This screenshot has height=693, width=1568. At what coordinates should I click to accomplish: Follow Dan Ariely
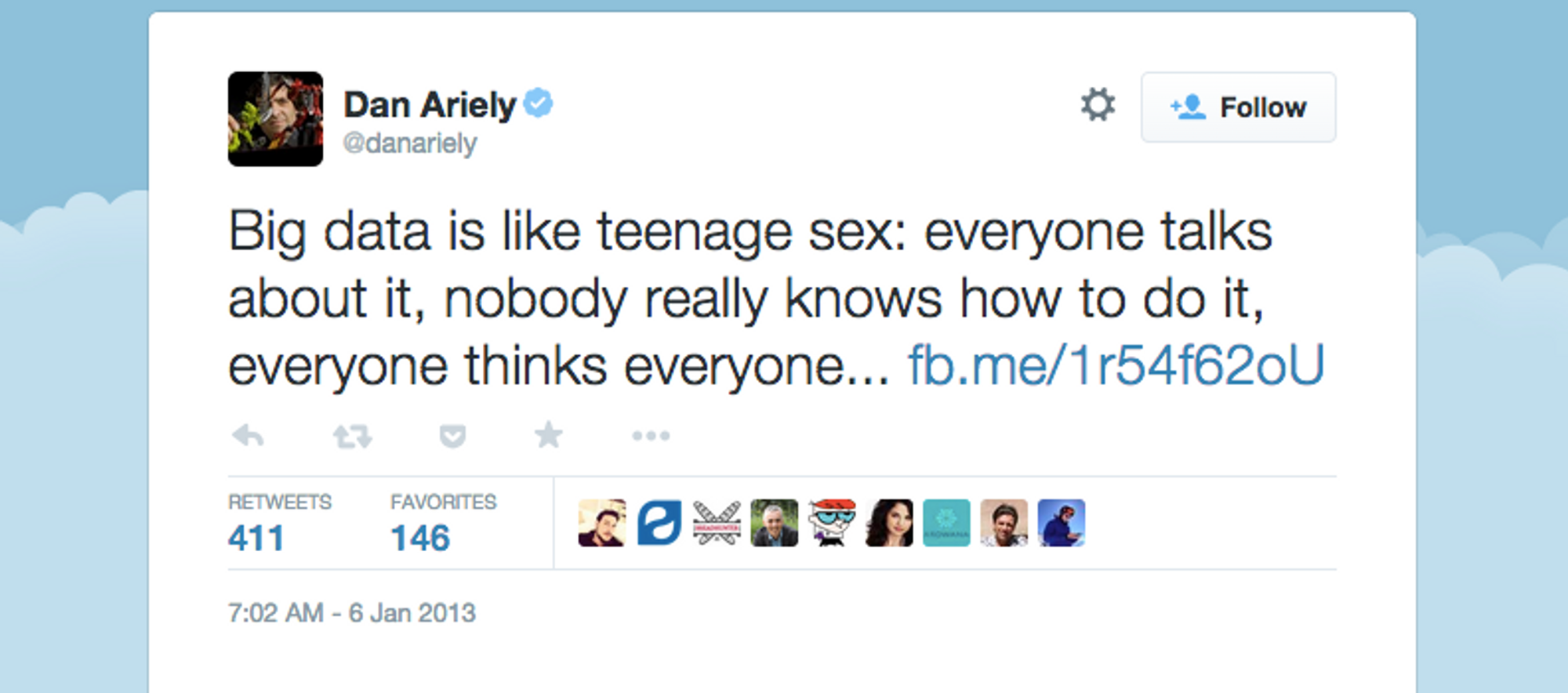pyautogui.click(x=1238, y=107)
